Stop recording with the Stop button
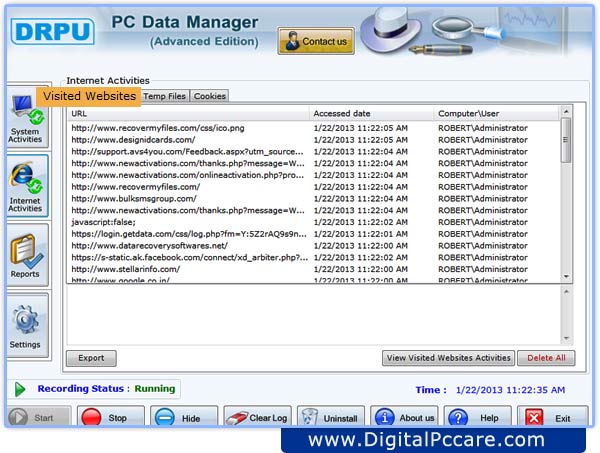Image resolution: width=600 pixels, height=453 pixels. point(111,417)
